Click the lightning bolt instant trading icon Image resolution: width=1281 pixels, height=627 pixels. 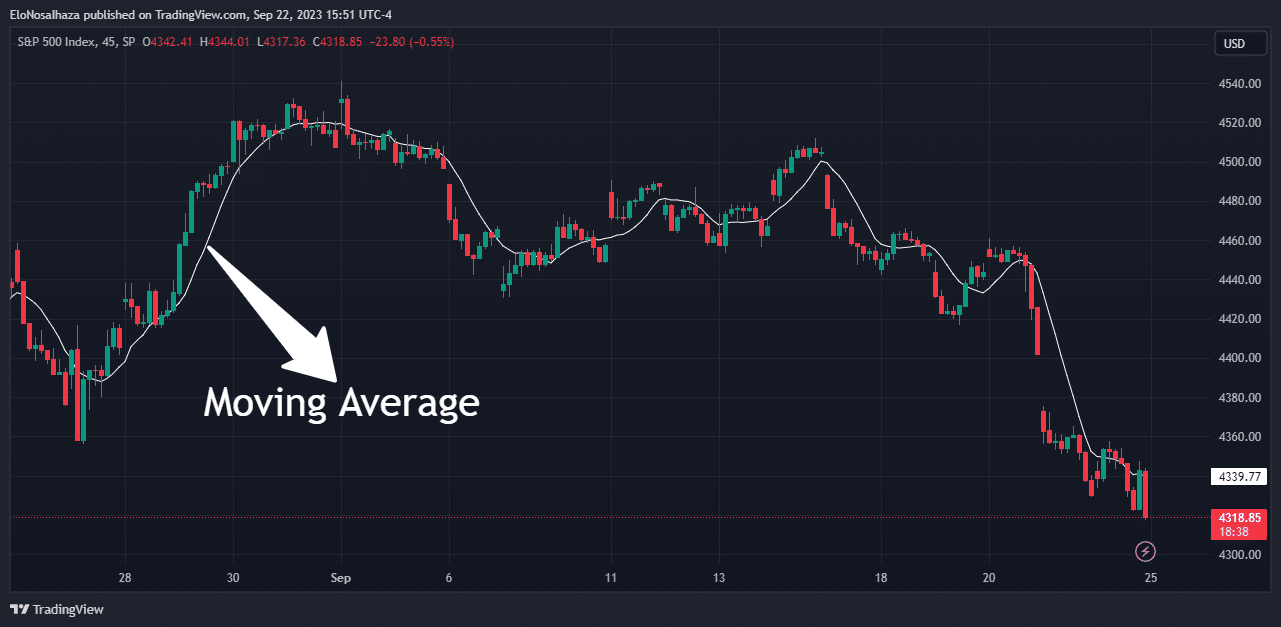tap(1145, 551)
